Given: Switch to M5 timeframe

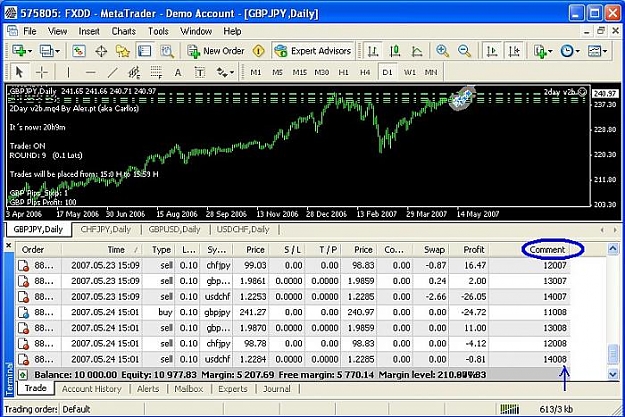Looking at the screenshot, I should (277, 73).
